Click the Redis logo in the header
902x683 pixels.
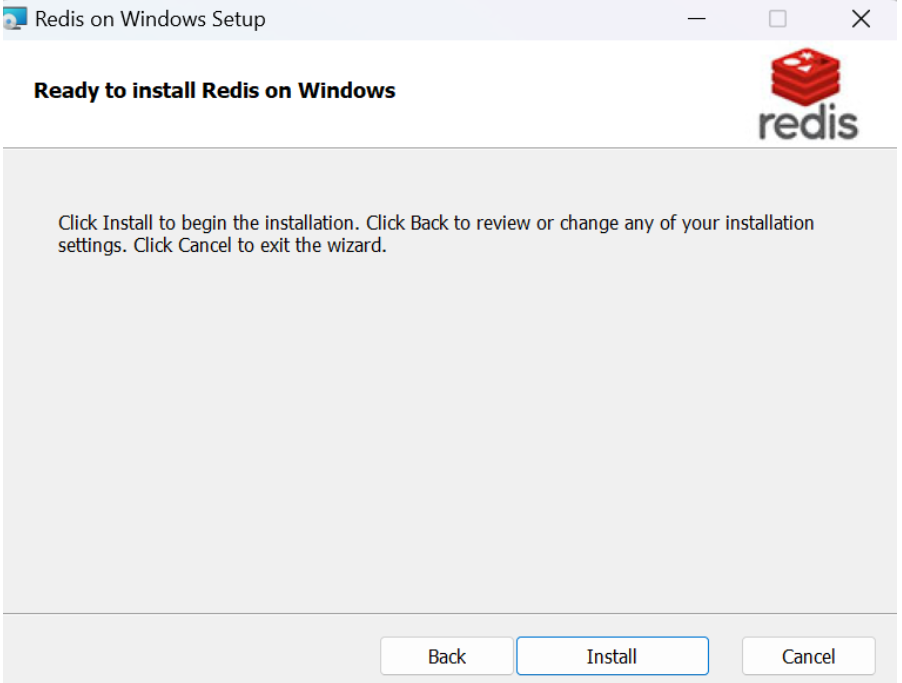tap(808, 94)
